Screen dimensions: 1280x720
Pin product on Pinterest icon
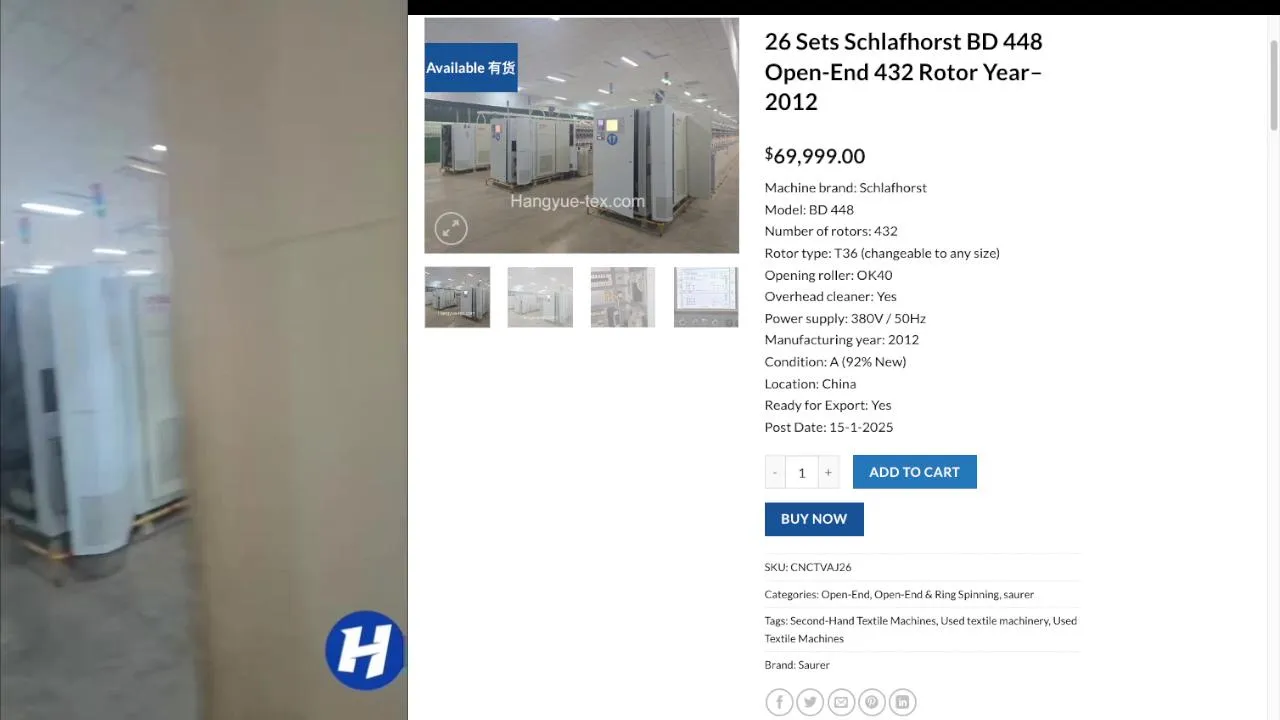click(x=872, y=702)
